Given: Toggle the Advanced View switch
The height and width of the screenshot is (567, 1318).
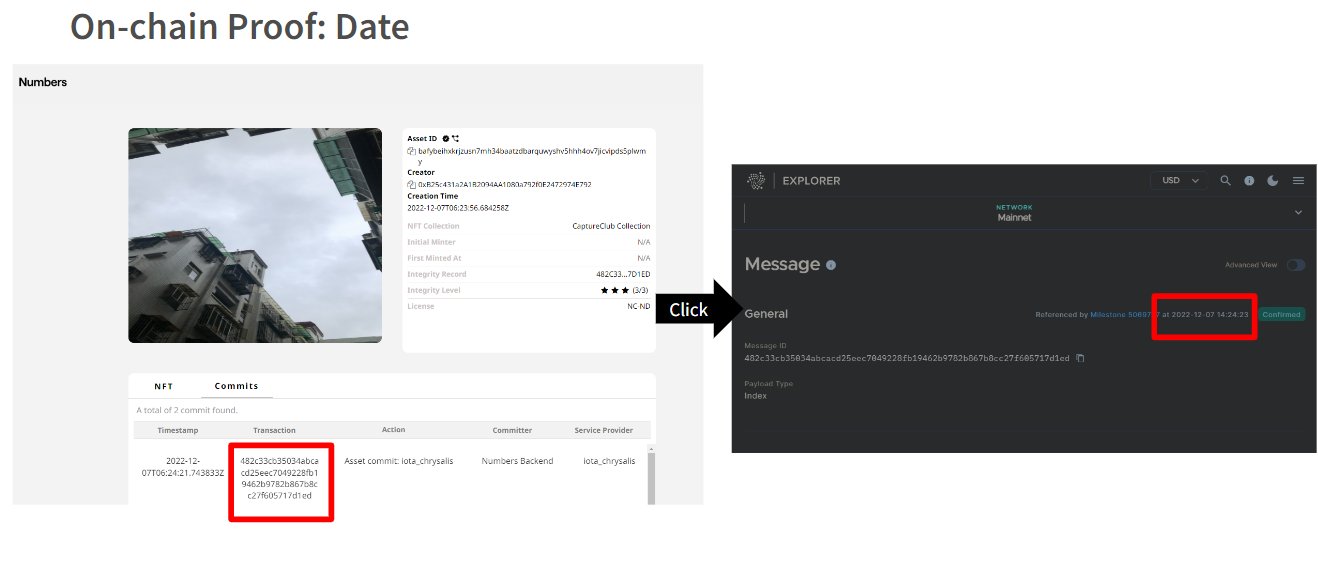Looking at the screenshot, I should (1296, 265).
